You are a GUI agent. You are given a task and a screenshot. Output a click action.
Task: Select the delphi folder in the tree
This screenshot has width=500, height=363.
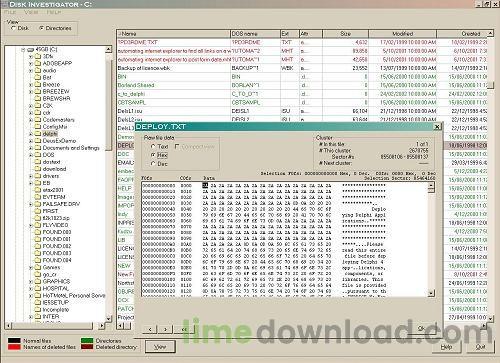point(50,134)
